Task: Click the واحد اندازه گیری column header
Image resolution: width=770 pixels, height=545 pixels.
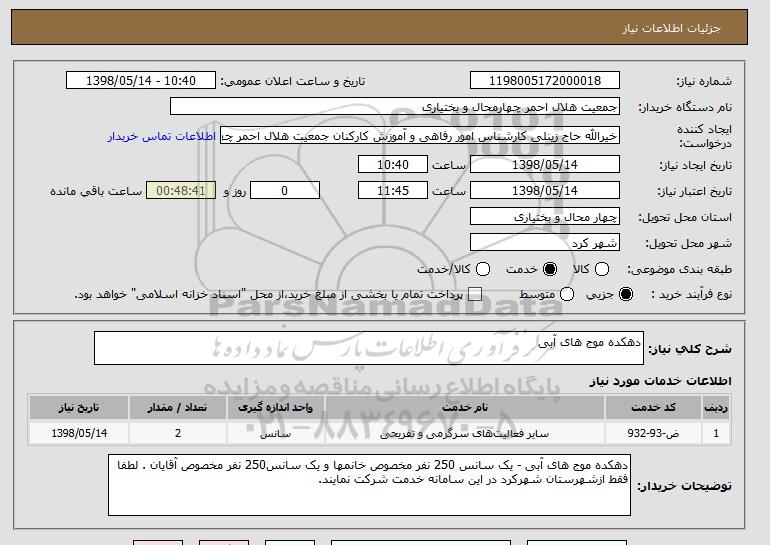Action: click(x=275, y=408)
